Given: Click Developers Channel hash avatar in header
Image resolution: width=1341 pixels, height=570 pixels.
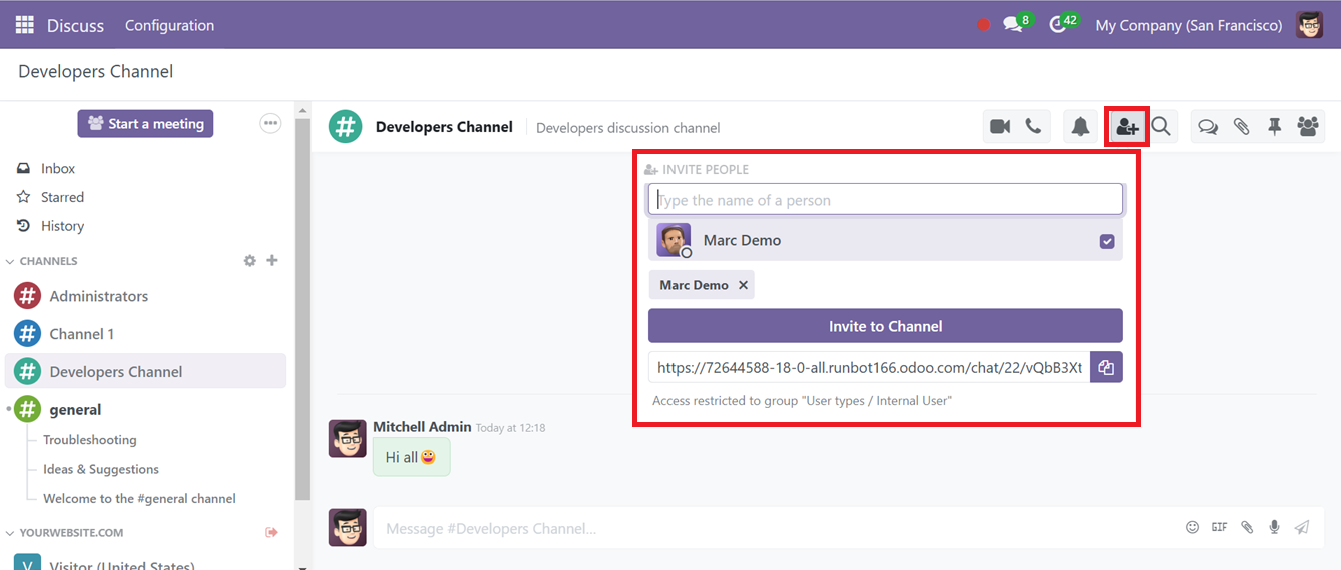Looking at the screenshot, I should [345, 127].
